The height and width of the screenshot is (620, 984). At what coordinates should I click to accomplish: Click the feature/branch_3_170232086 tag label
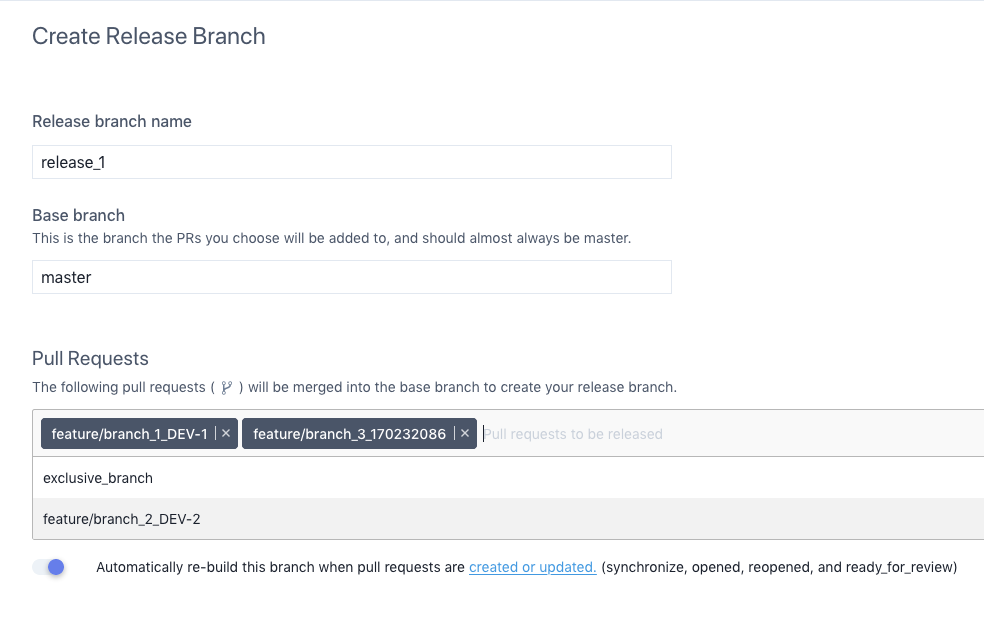click(349, 433)
